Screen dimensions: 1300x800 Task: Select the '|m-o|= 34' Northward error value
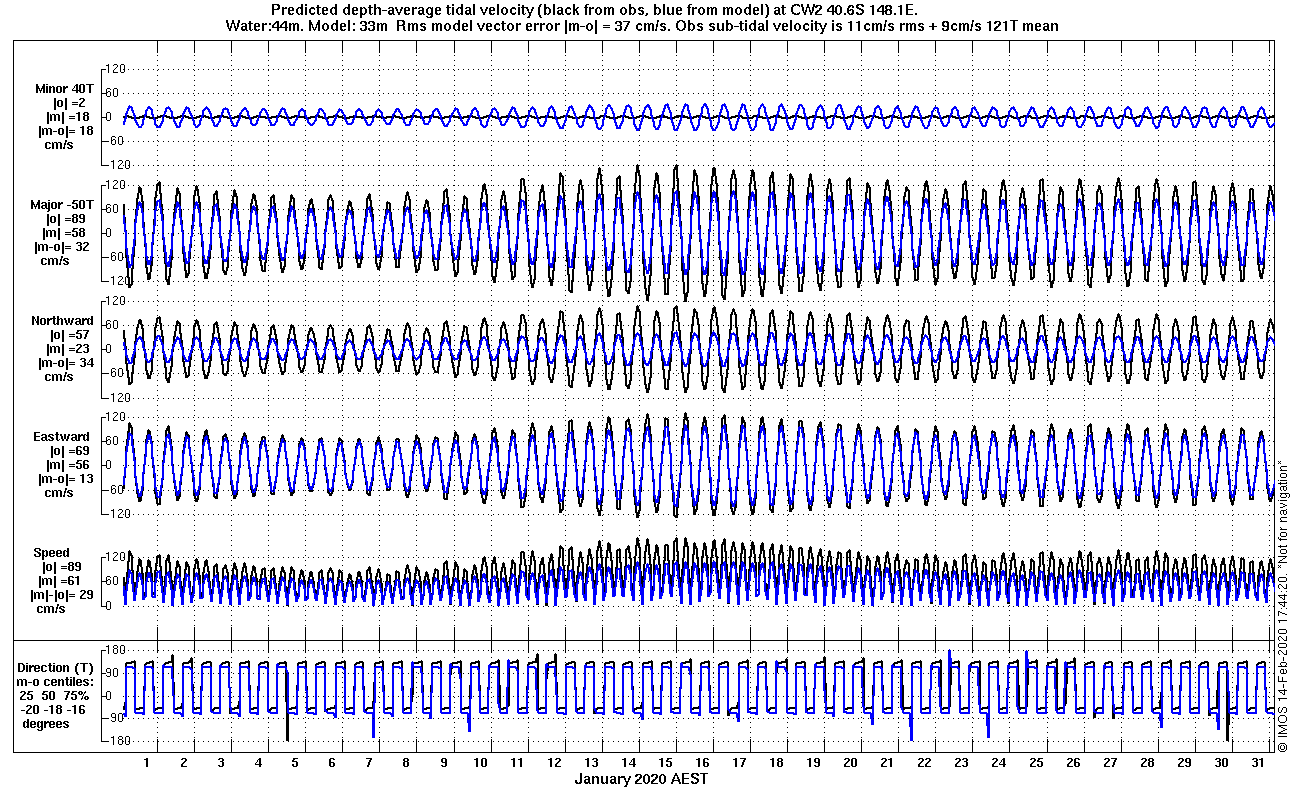point(64,363)
